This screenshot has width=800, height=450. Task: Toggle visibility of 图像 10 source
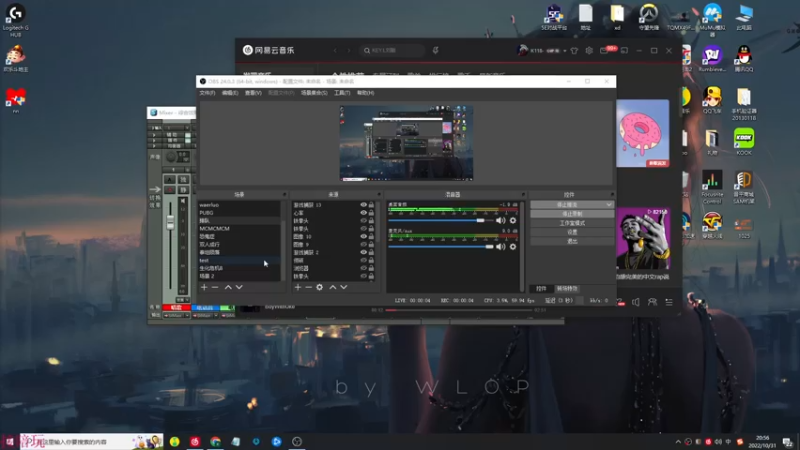pos(363,237)
